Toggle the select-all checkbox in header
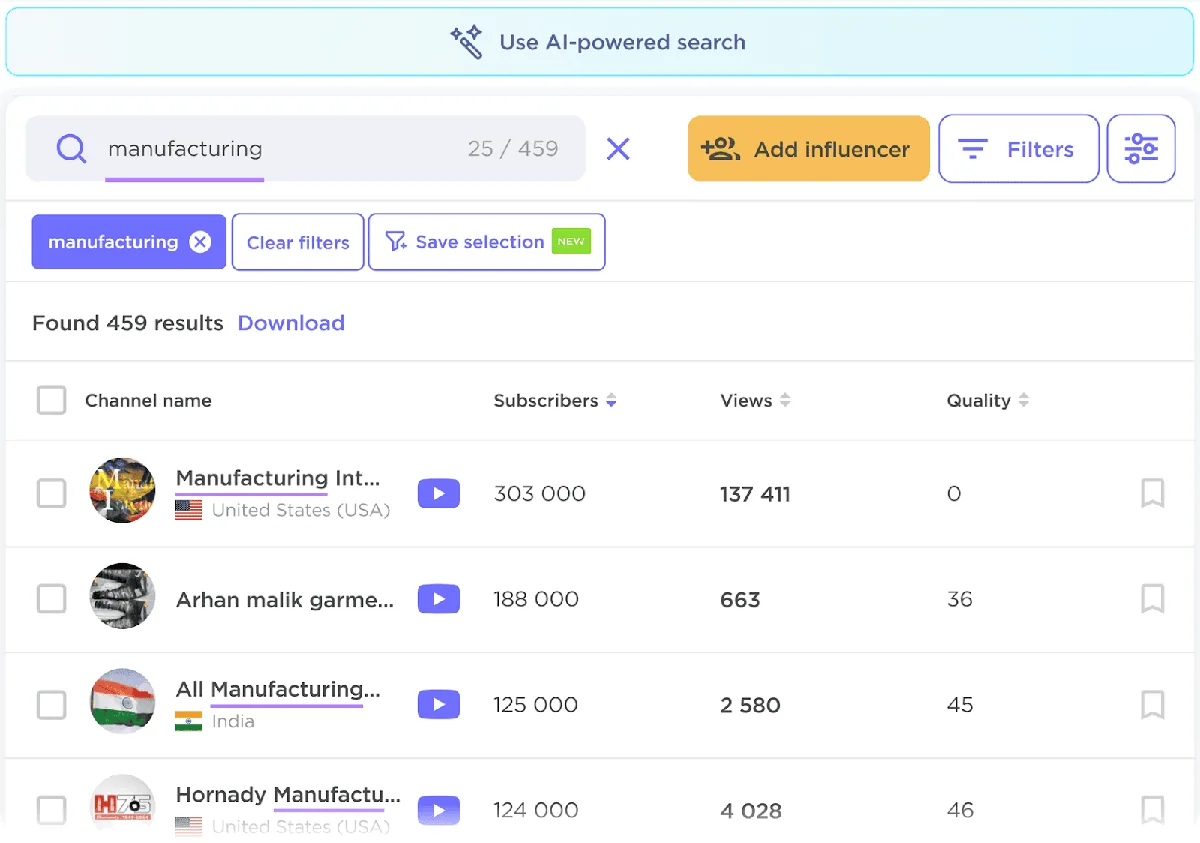 (x=51, y=401)
